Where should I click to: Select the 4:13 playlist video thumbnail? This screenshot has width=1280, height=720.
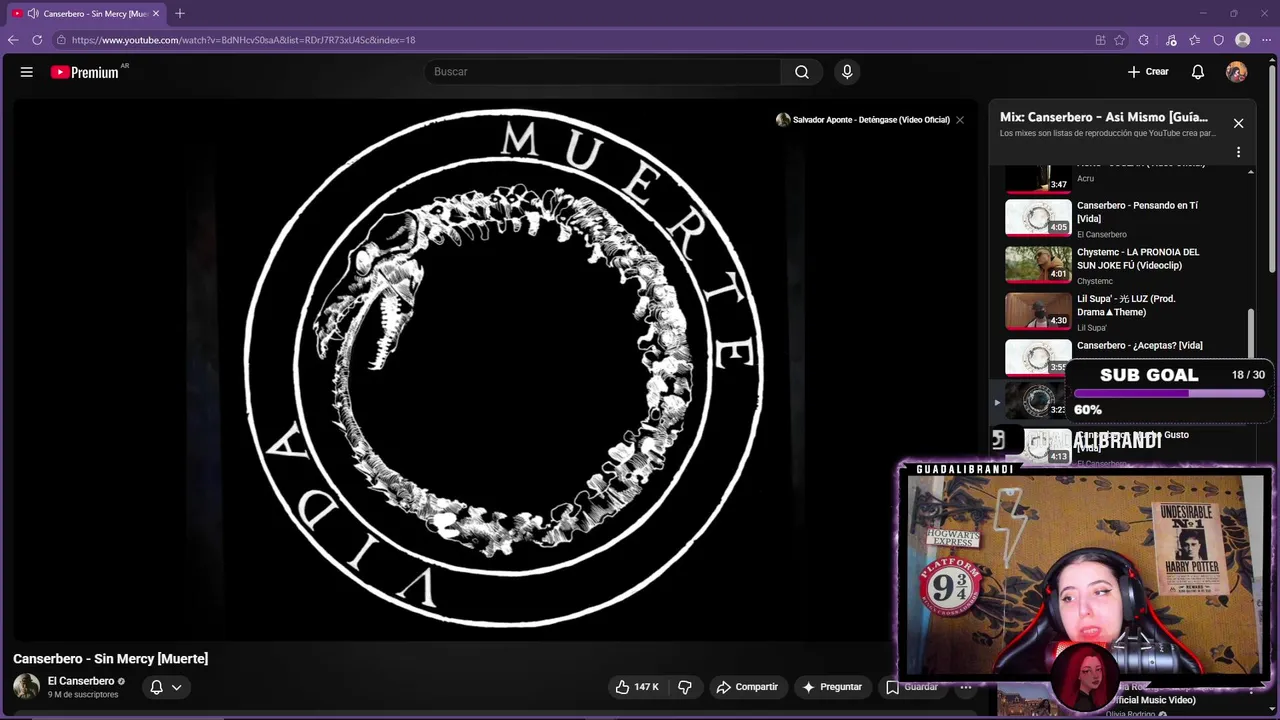[1047, 446]
